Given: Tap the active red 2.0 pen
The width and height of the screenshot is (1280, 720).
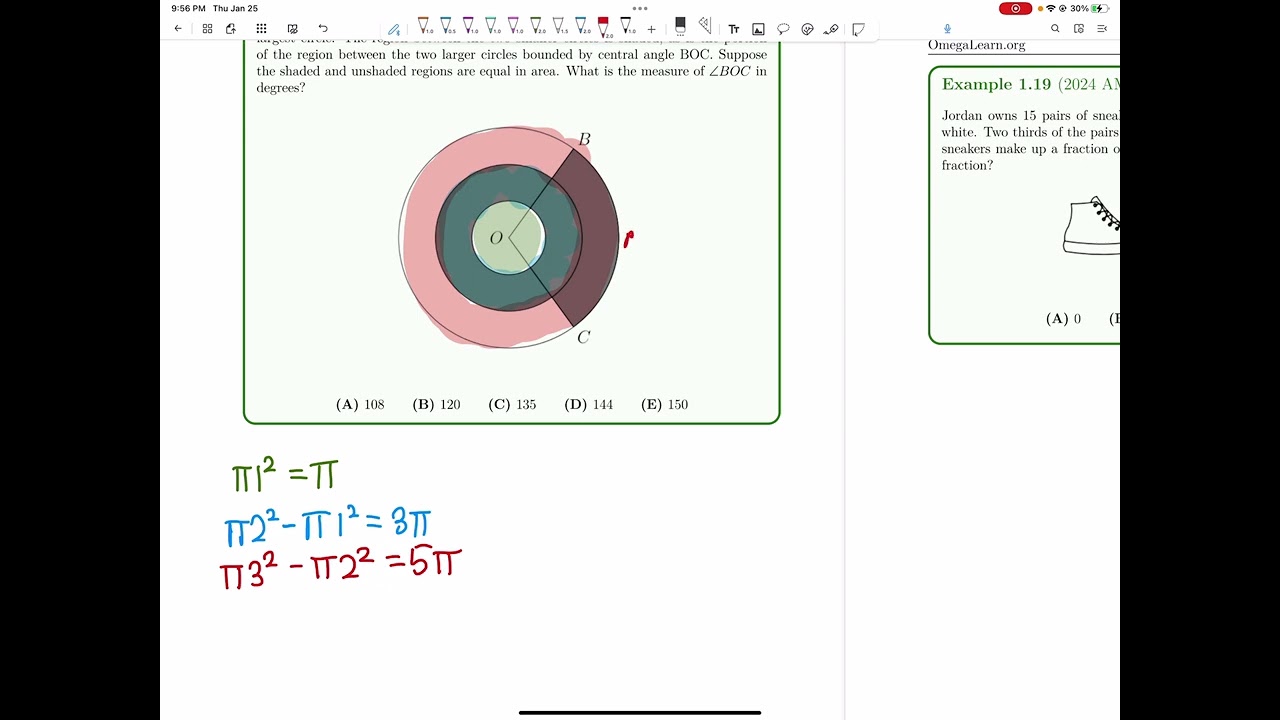Looking at the screenshot, I should [604, 27].
